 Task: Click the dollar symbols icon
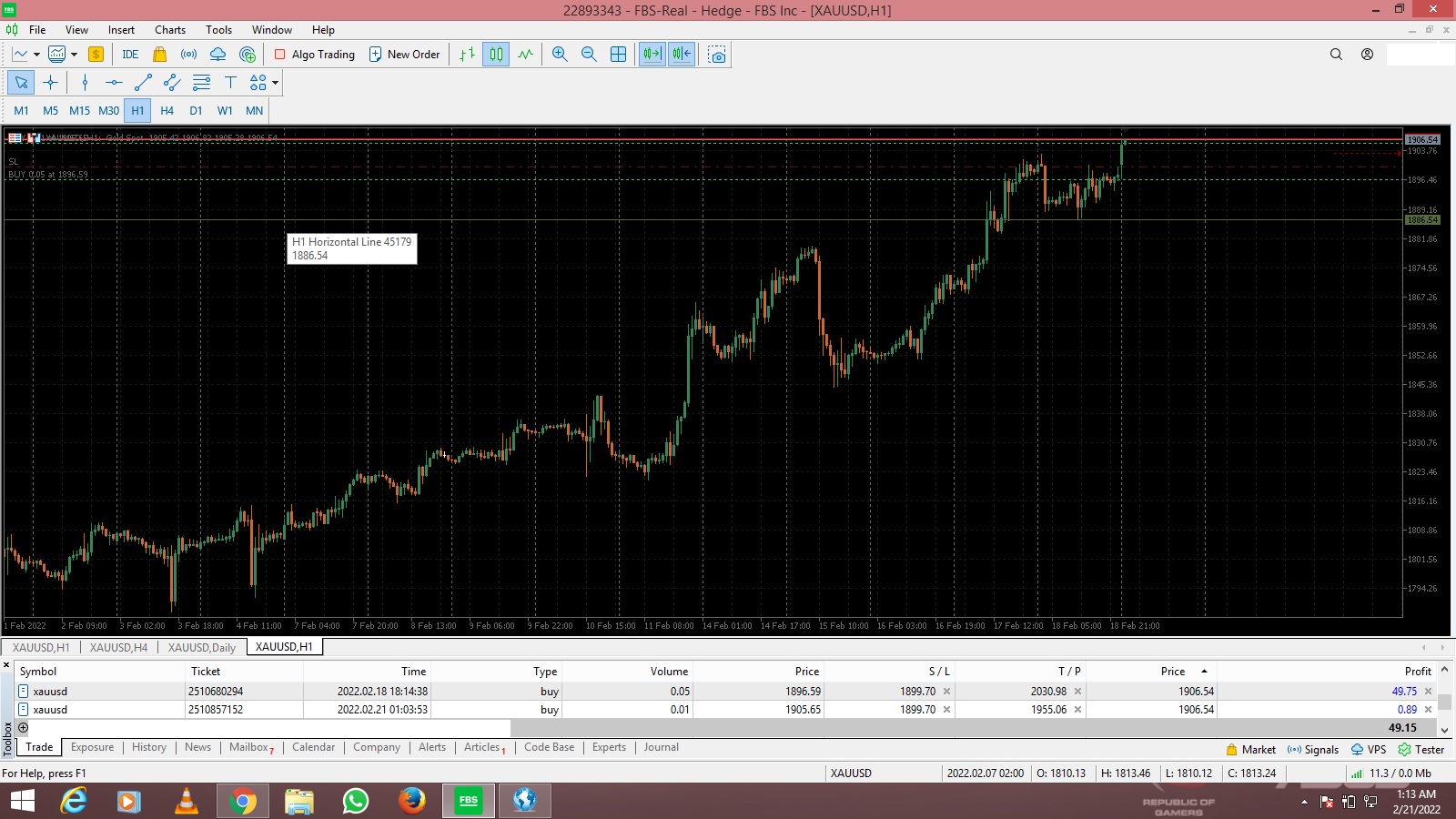96,55
